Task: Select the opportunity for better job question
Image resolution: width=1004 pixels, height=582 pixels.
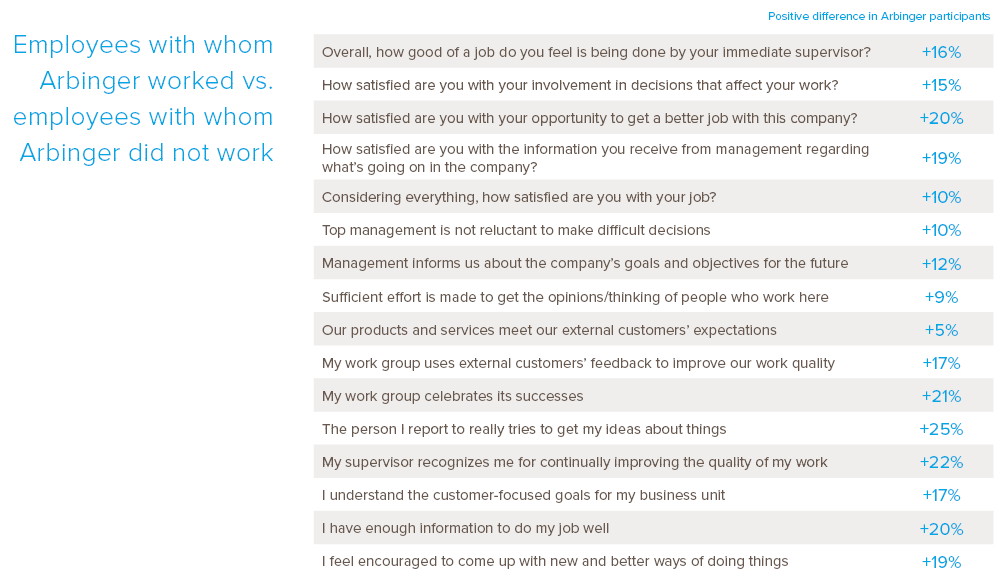Action: 589,118
